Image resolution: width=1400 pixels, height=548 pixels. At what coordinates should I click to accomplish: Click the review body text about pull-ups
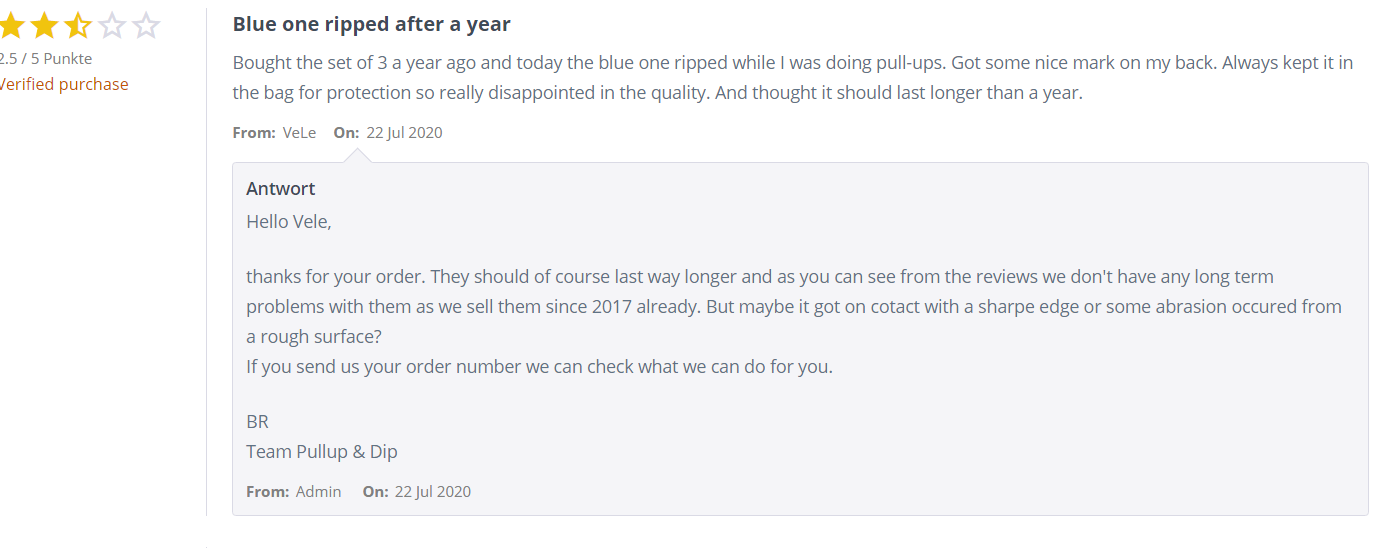[793, 78]
